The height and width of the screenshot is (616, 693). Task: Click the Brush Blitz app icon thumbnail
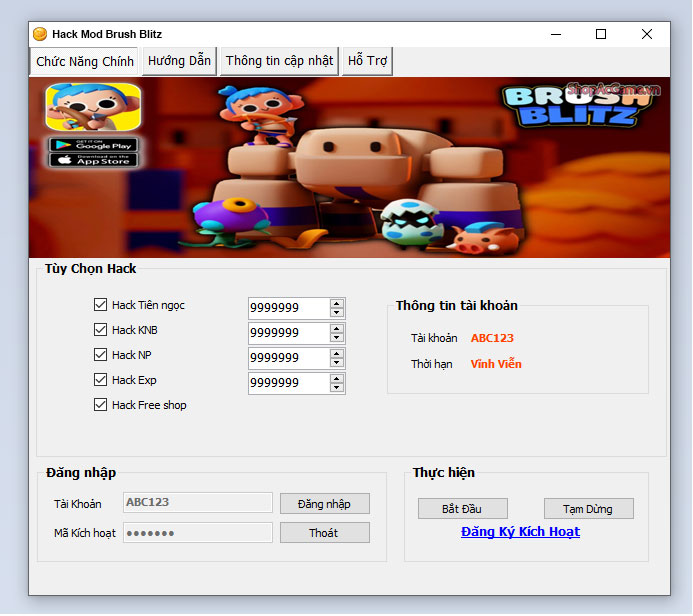pos(93,107)
